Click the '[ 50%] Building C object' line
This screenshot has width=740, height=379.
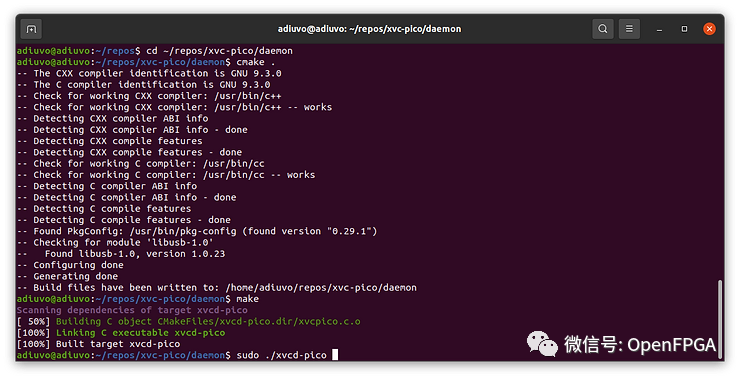point(188,322)
